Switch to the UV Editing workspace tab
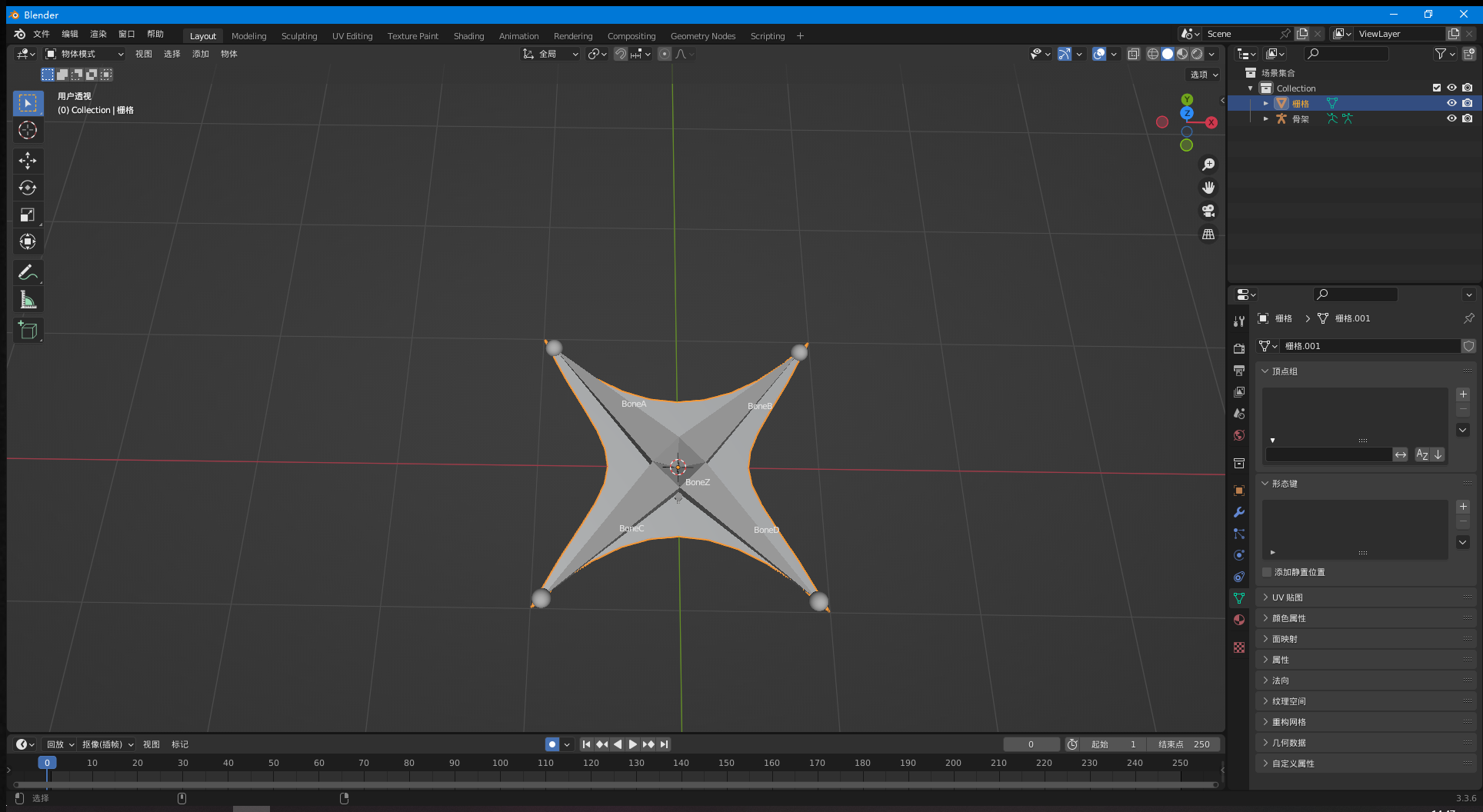Screen dimensions: 1483x812 (x=352, y=36)
